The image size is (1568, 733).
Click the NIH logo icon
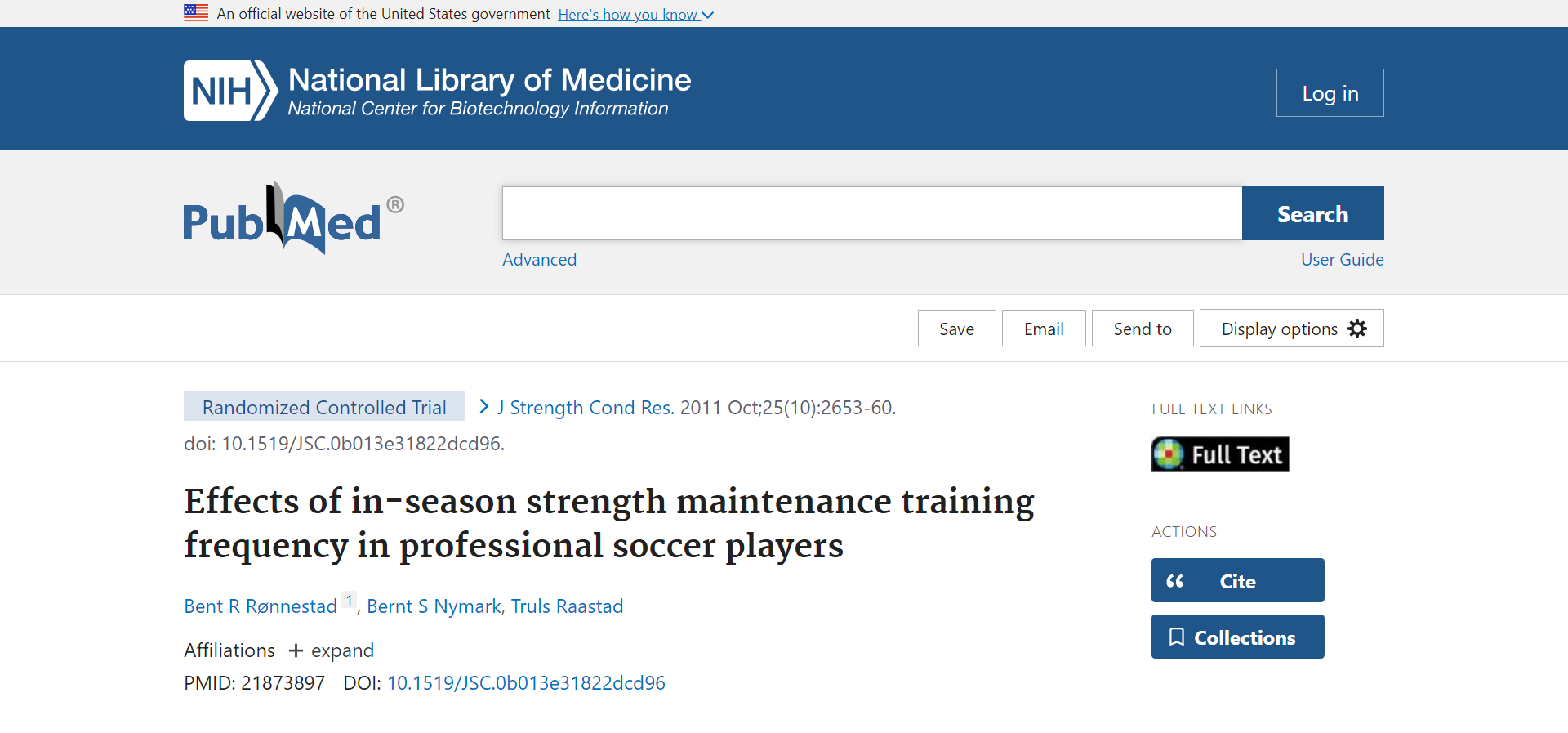point(229,91)
